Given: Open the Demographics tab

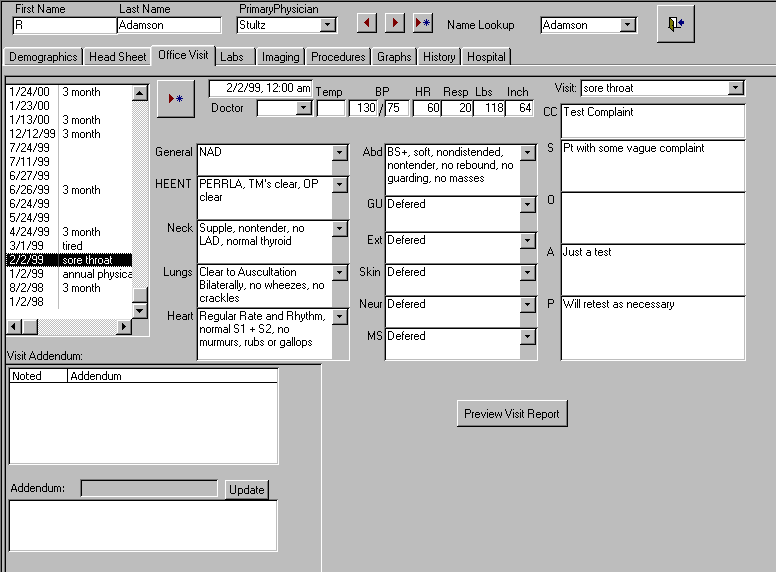Looking at the screenshot, I should click(x=43, y=57).
